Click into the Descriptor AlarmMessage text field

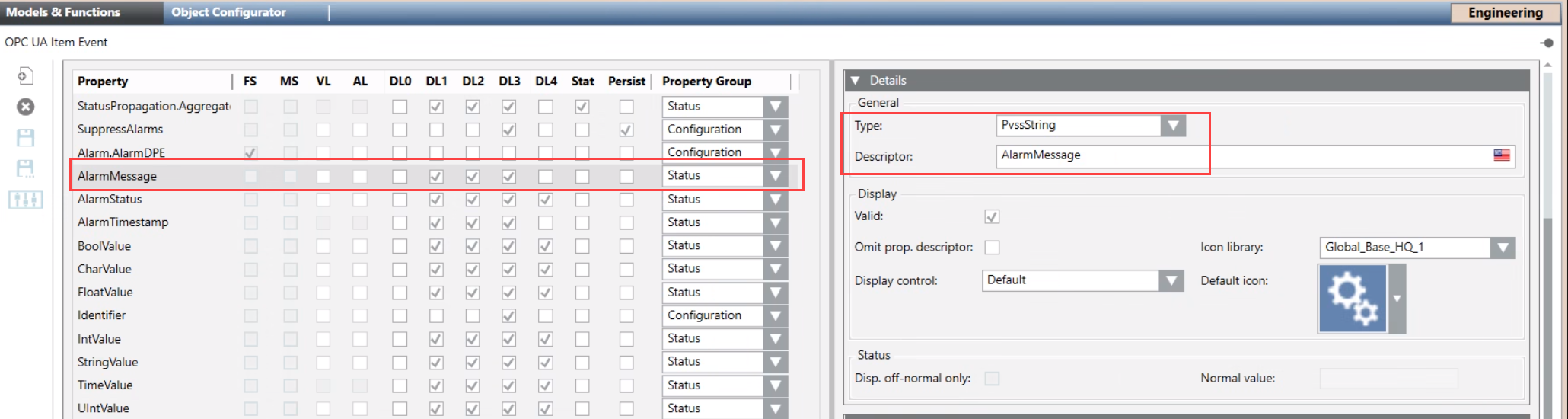coord(1241,155)
